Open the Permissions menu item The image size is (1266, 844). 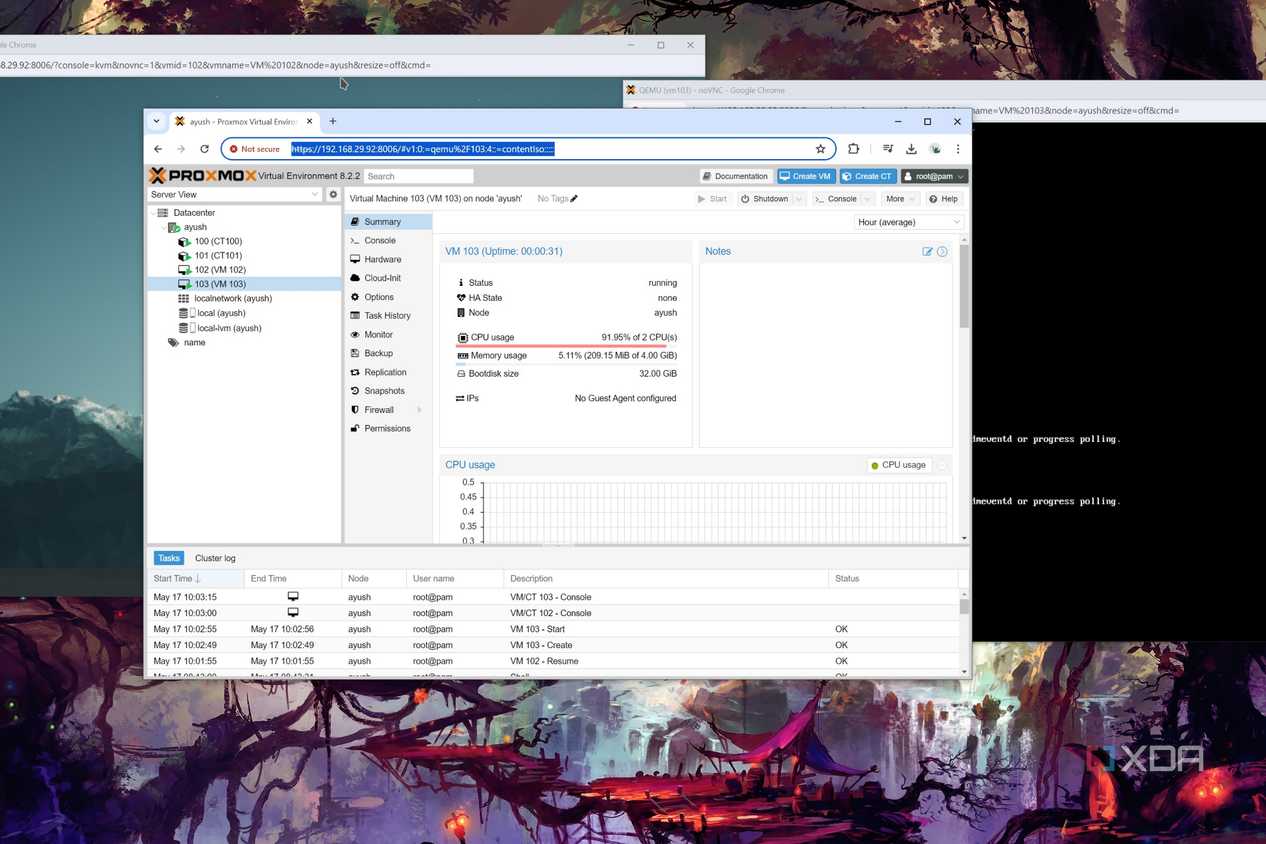tap(389, 428)
